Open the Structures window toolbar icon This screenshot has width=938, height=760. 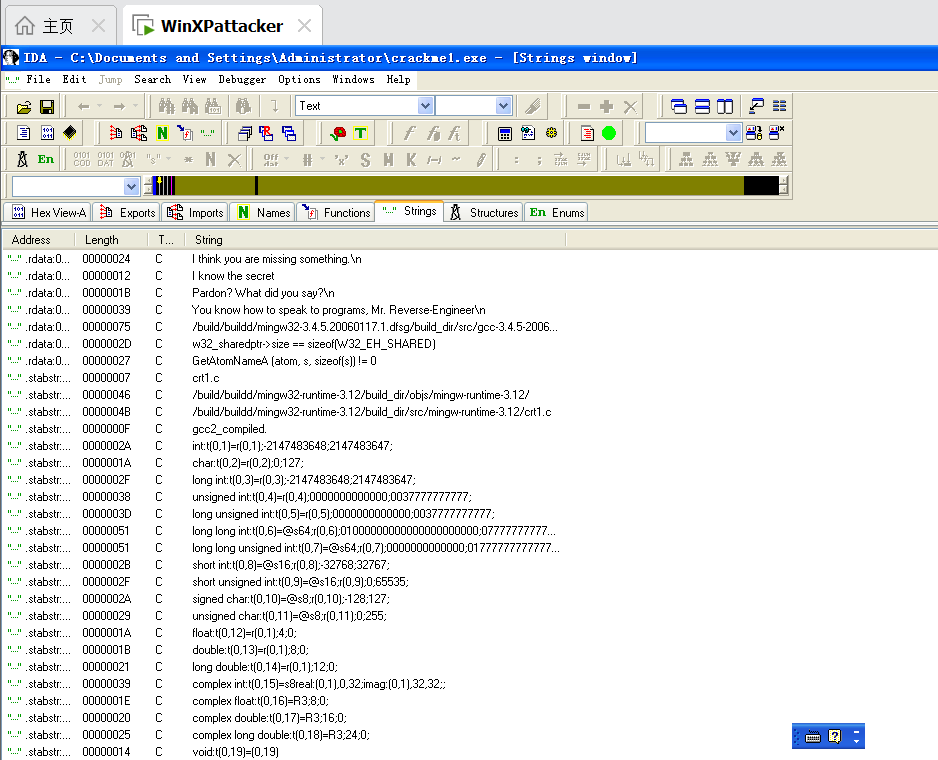coord(23,159)
